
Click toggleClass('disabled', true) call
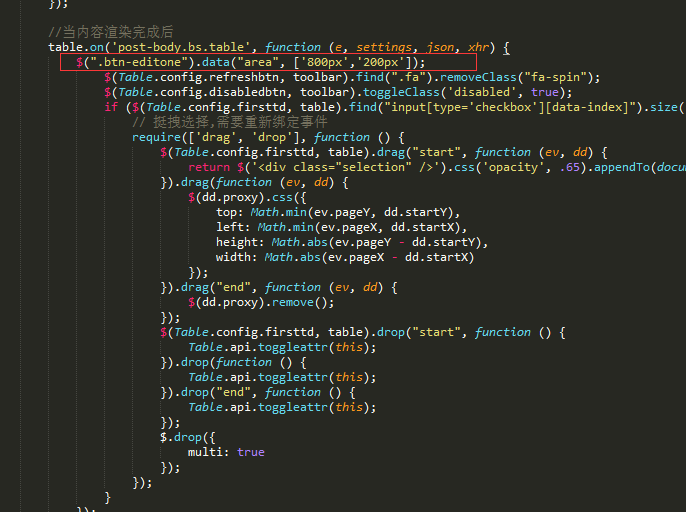(x=467, y=92)
